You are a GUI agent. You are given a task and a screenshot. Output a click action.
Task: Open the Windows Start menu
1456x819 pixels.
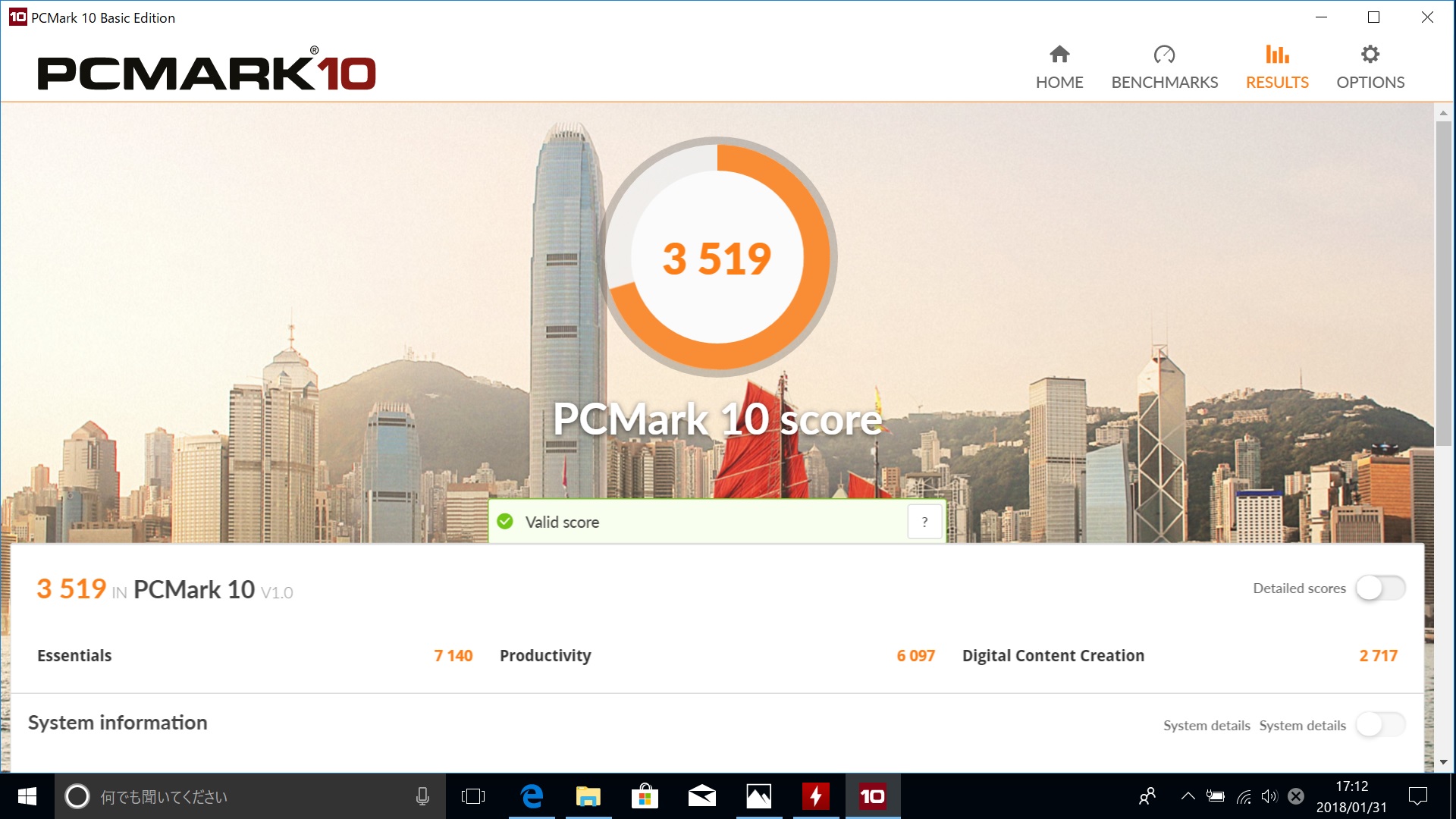pos(27,796)
